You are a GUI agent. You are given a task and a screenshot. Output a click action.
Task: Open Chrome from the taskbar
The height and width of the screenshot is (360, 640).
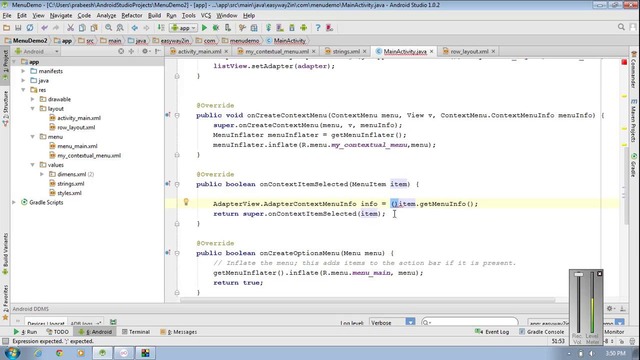[x=60, y=353]
